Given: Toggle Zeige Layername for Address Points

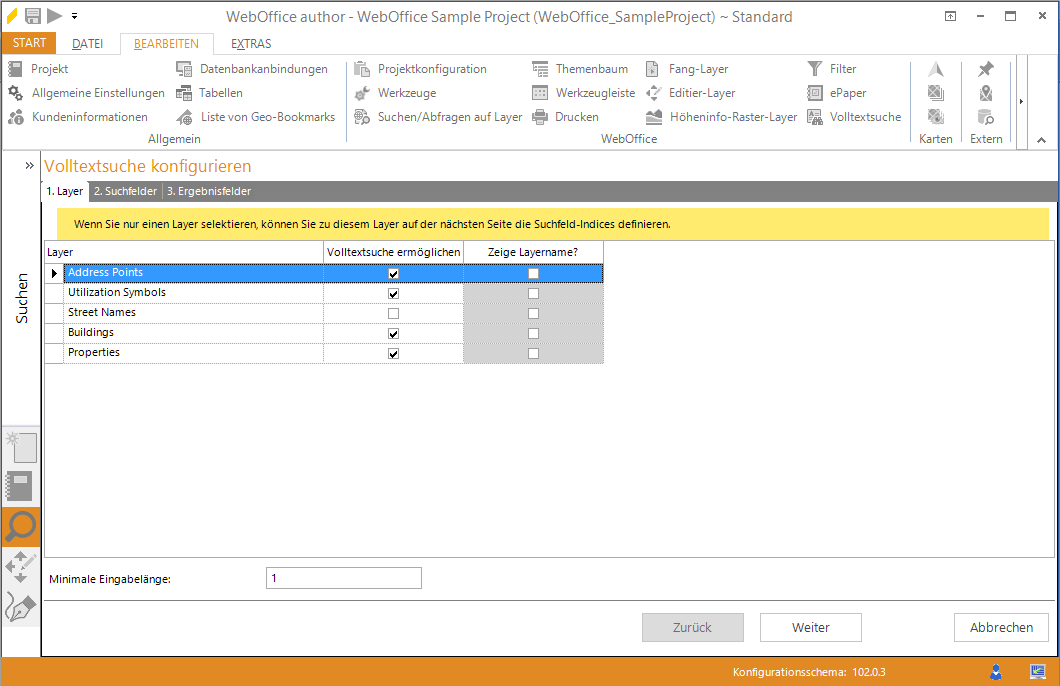Looking at the screenshot, I should (x=533, y=273).
